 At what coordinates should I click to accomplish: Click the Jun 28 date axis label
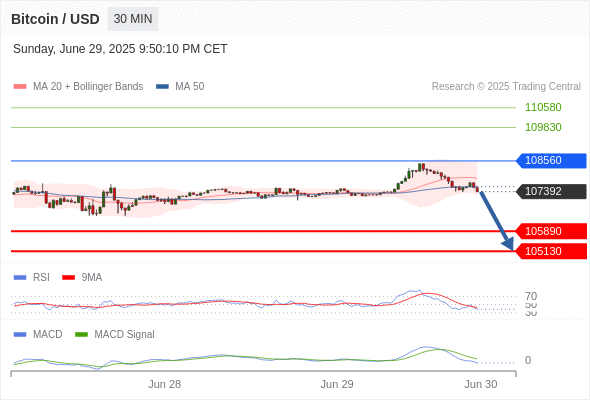(x=164, y=384)
